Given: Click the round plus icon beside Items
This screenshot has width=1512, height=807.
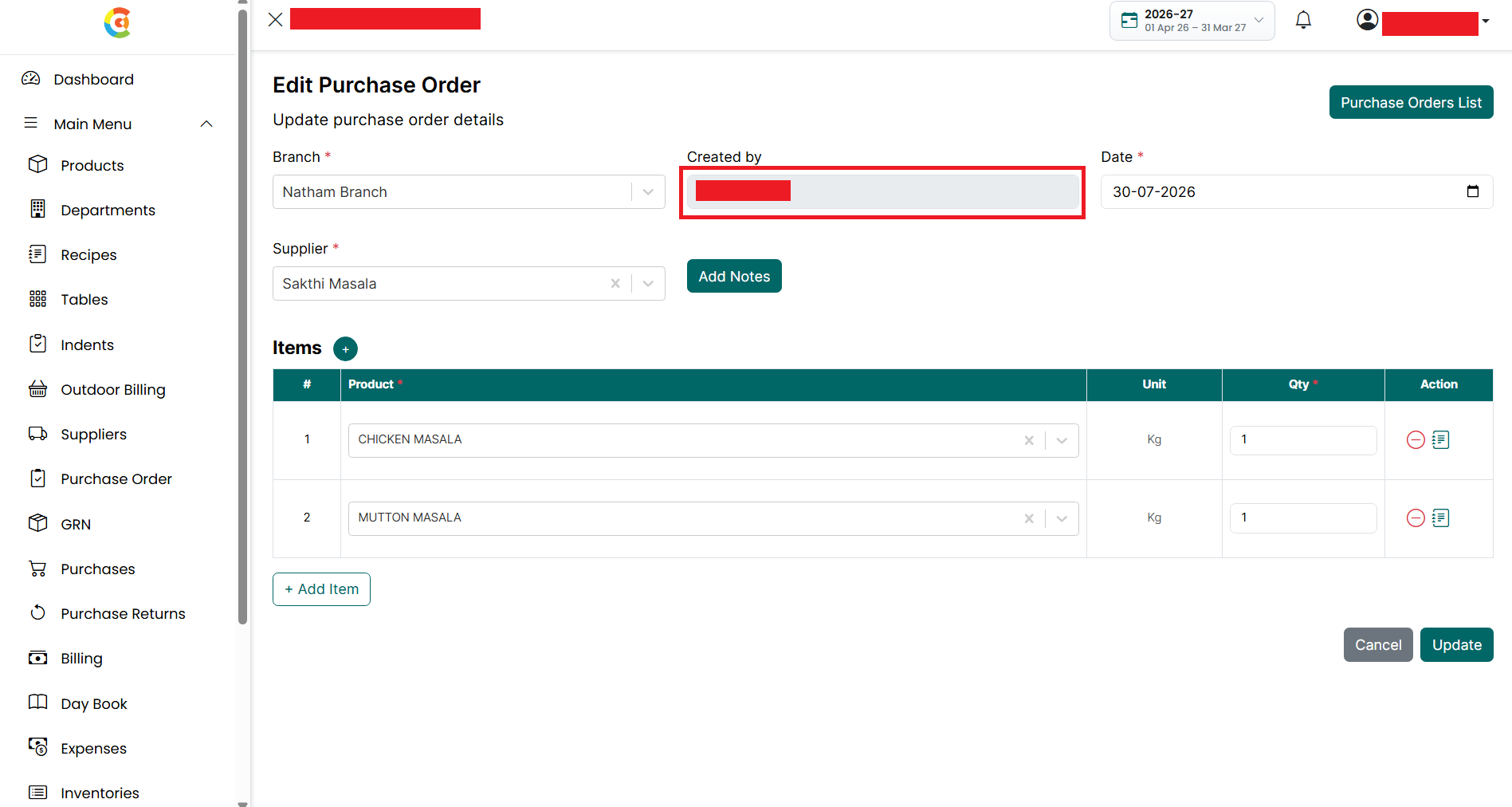Looking at the screenshot, I should (x=345, y=348).
